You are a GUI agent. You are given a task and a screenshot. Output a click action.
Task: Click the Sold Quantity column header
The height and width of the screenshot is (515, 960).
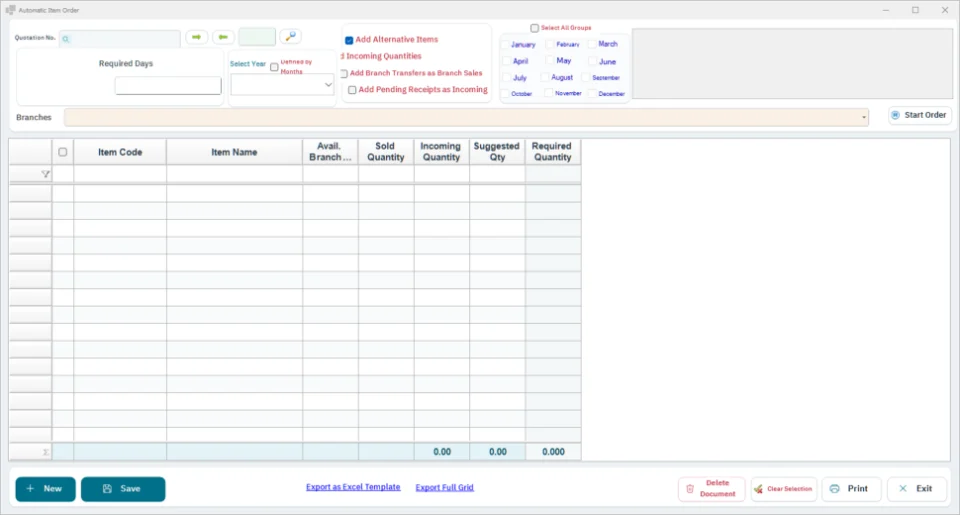click(x=386, y=152)
